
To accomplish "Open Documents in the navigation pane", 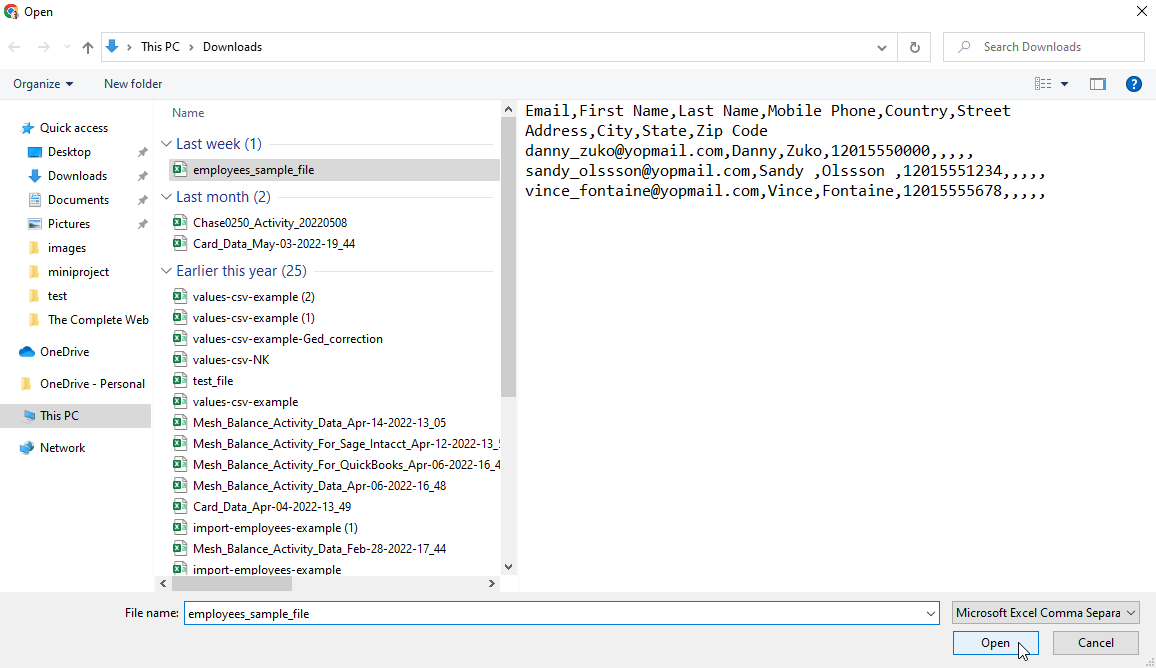I will [78, 200].
